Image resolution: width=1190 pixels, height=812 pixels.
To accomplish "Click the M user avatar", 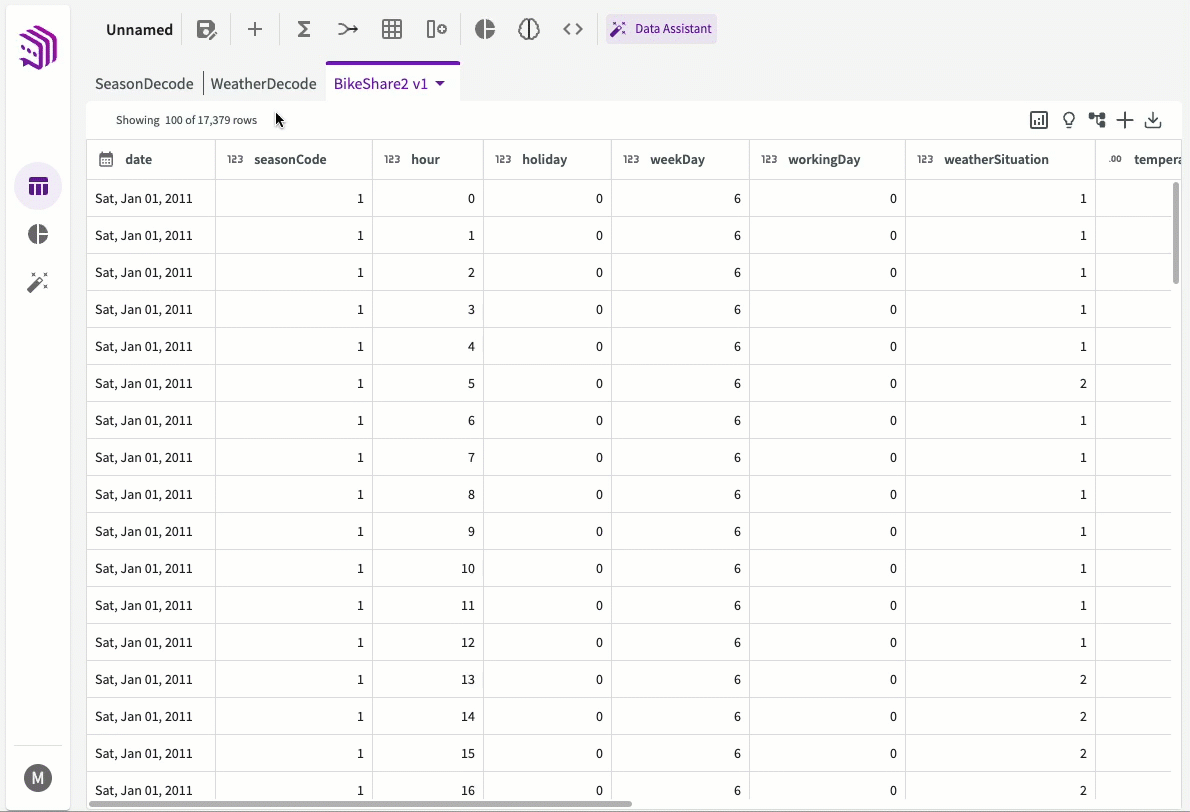I will point(38,778).
